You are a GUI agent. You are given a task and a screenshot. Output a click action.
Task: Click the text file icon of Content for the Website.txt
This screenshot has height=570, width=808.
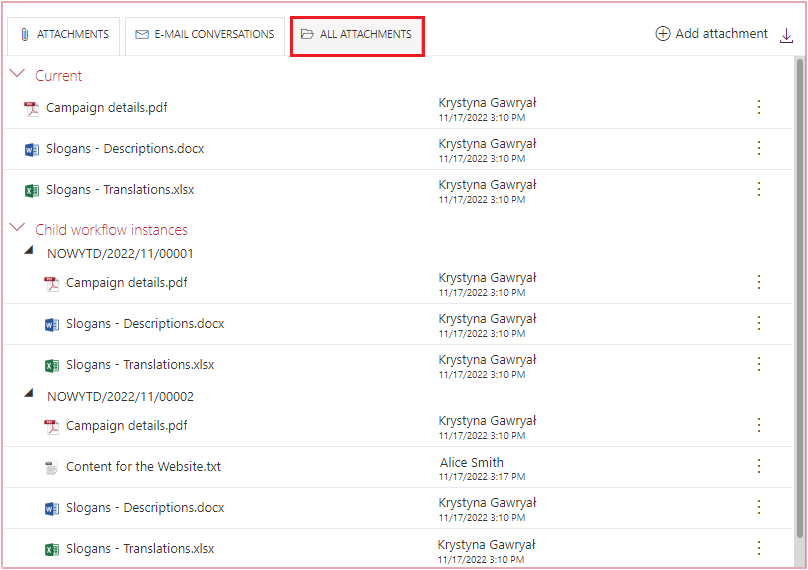click(x=52, y=468)
